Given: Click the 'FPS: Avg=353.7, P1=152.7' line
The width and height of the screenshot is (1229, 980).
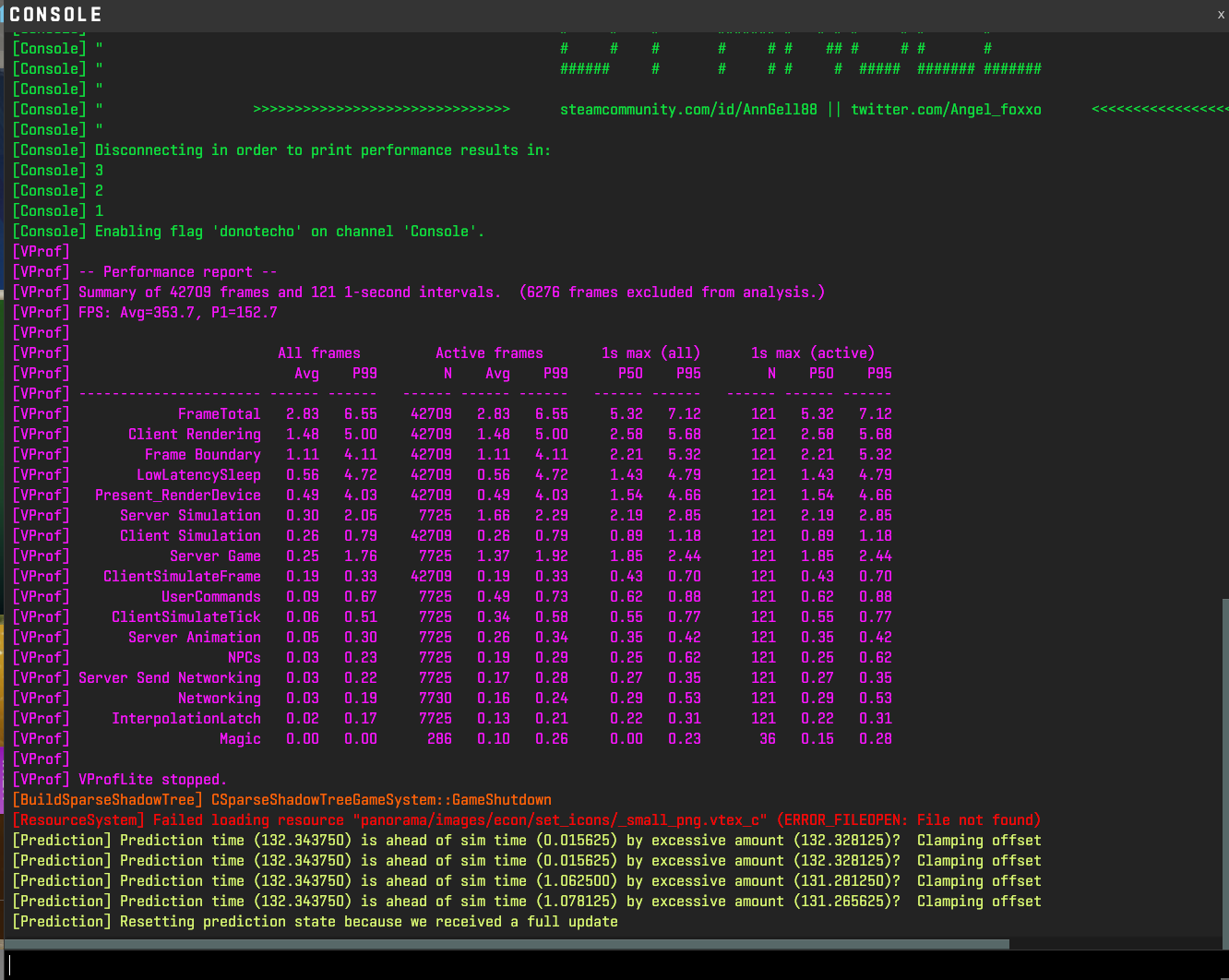Looking at the screenshot, I should coord(145,313).
